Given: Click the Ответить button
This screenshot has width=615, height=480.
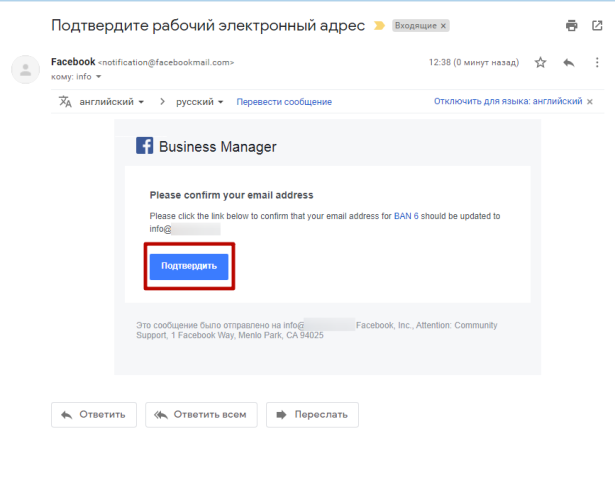Looking at the screenshot, I should pyautogui.click(x=94, y=415).
